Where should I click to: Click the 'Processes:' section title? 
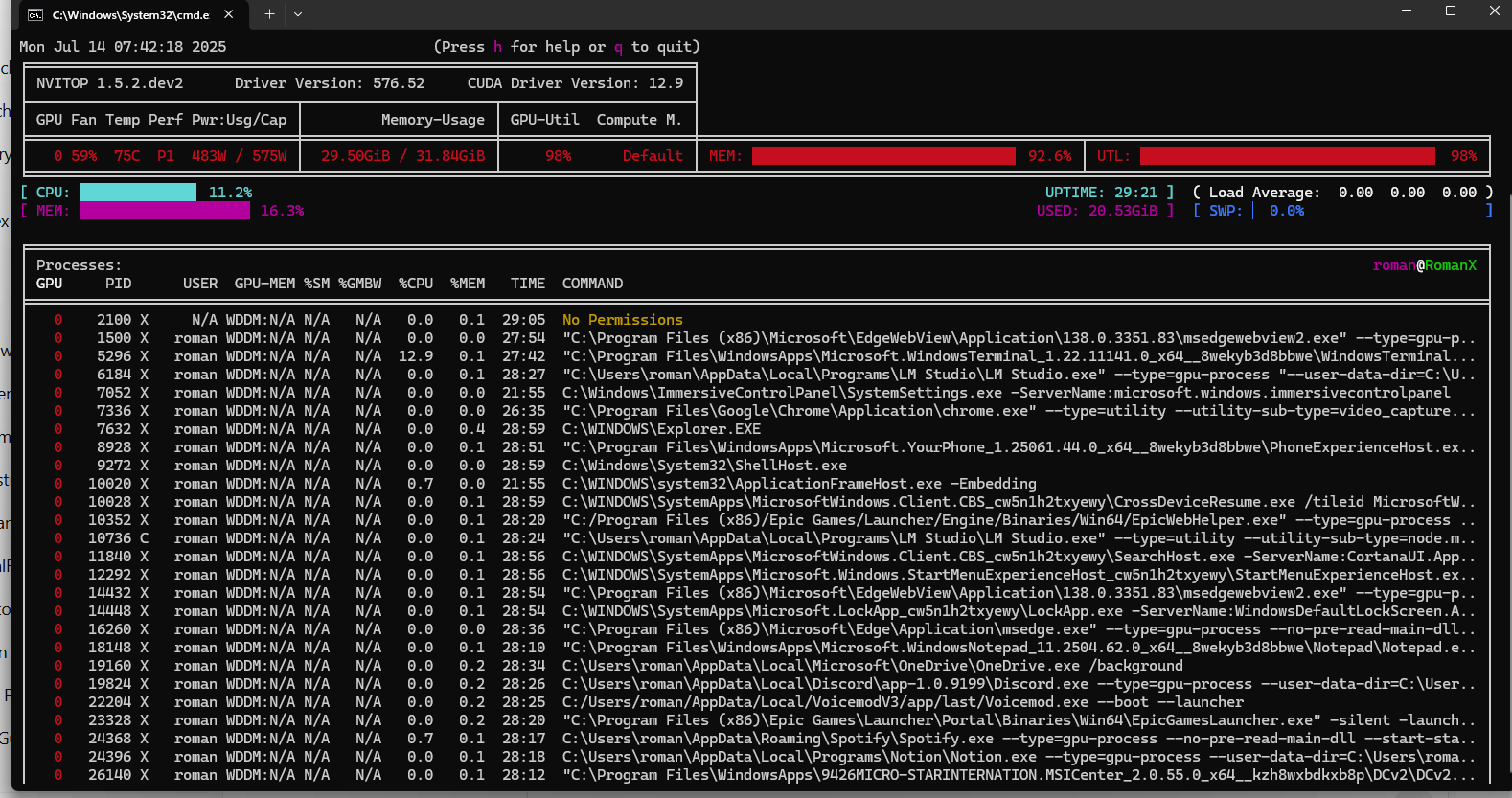point(80,265)
